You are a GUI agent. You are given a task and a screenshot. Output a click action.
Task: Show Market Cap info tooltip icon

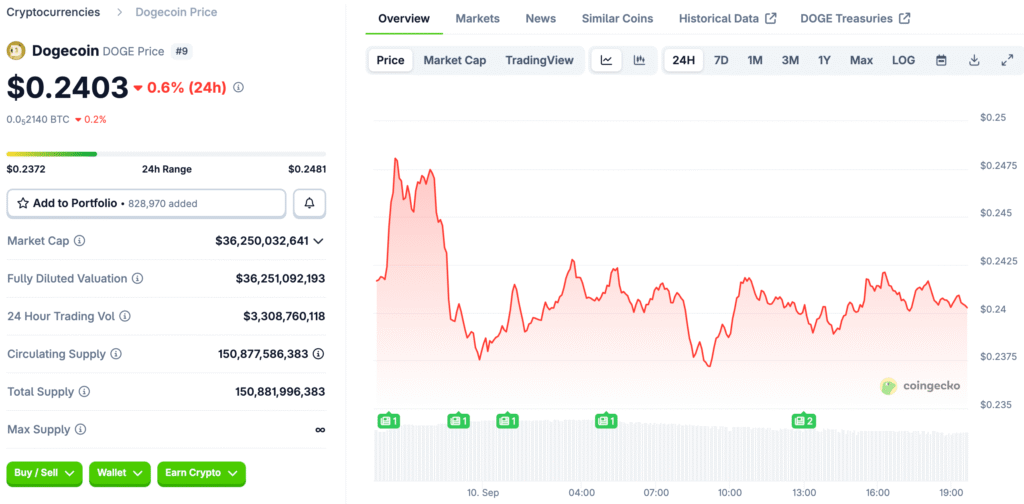pos(79,241)
